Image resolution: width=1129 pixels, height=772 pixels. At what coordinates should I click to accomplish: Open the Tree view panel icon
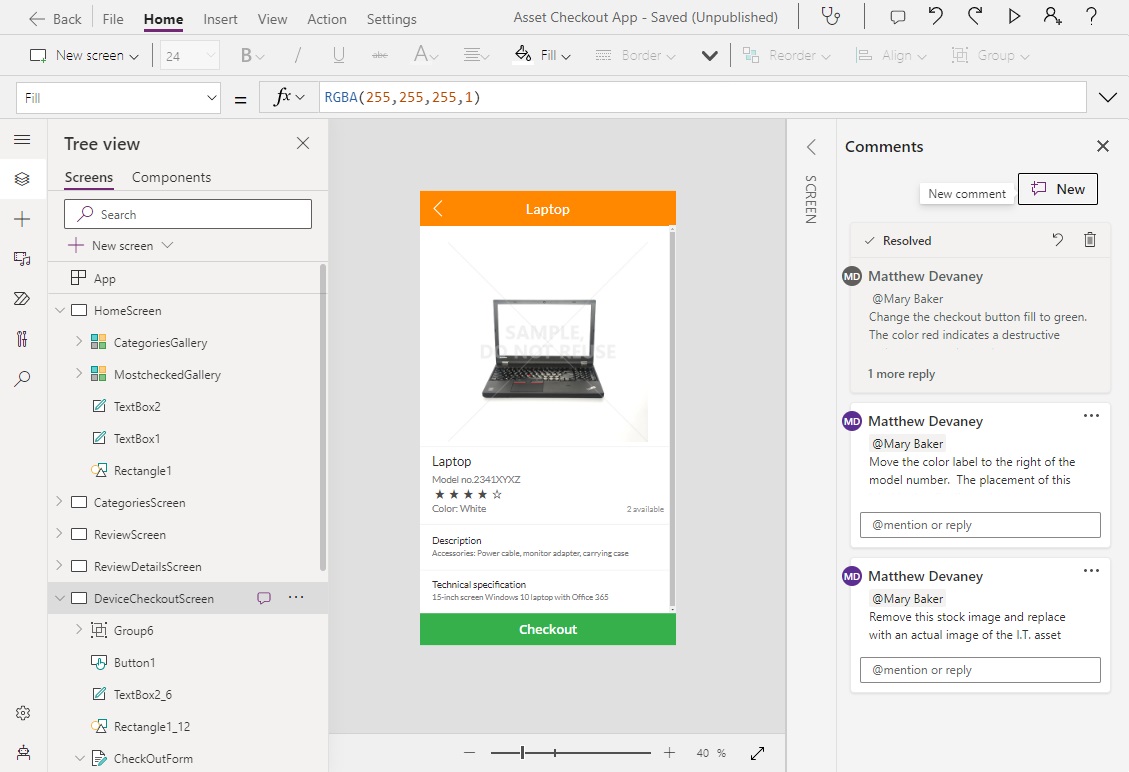(22, 180)
